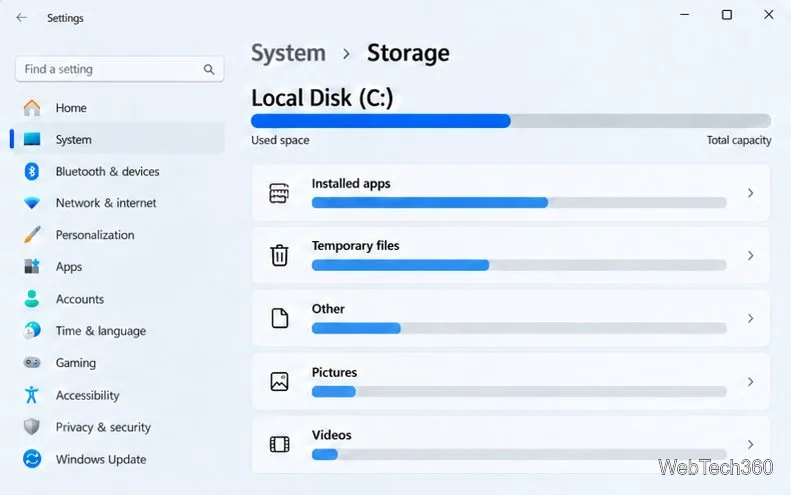Navigate to Apps settings
Image resolution: width=791 pixels, height=495 pixels.
[x=118, y=266]
